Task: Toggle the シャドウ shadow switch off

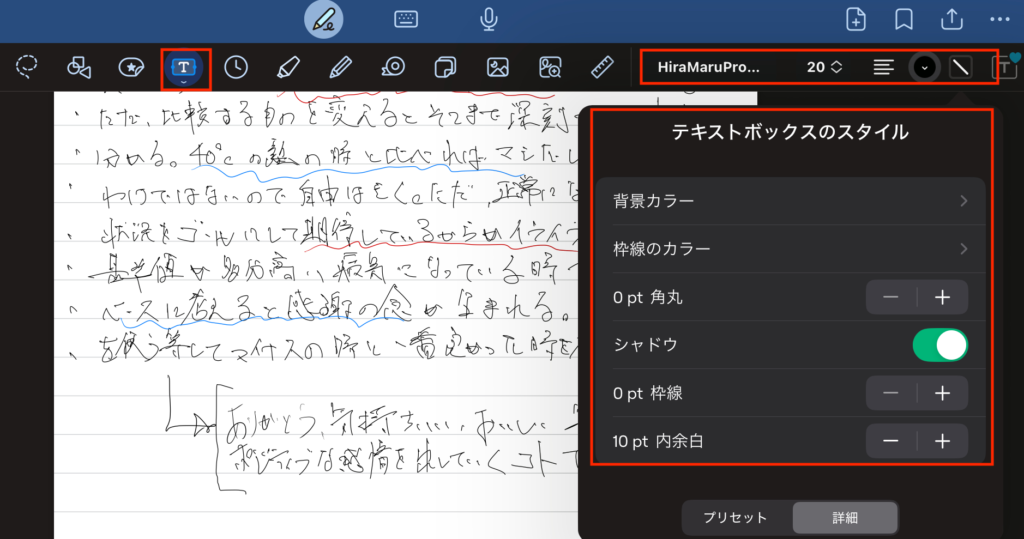Action: pos(940,345)
